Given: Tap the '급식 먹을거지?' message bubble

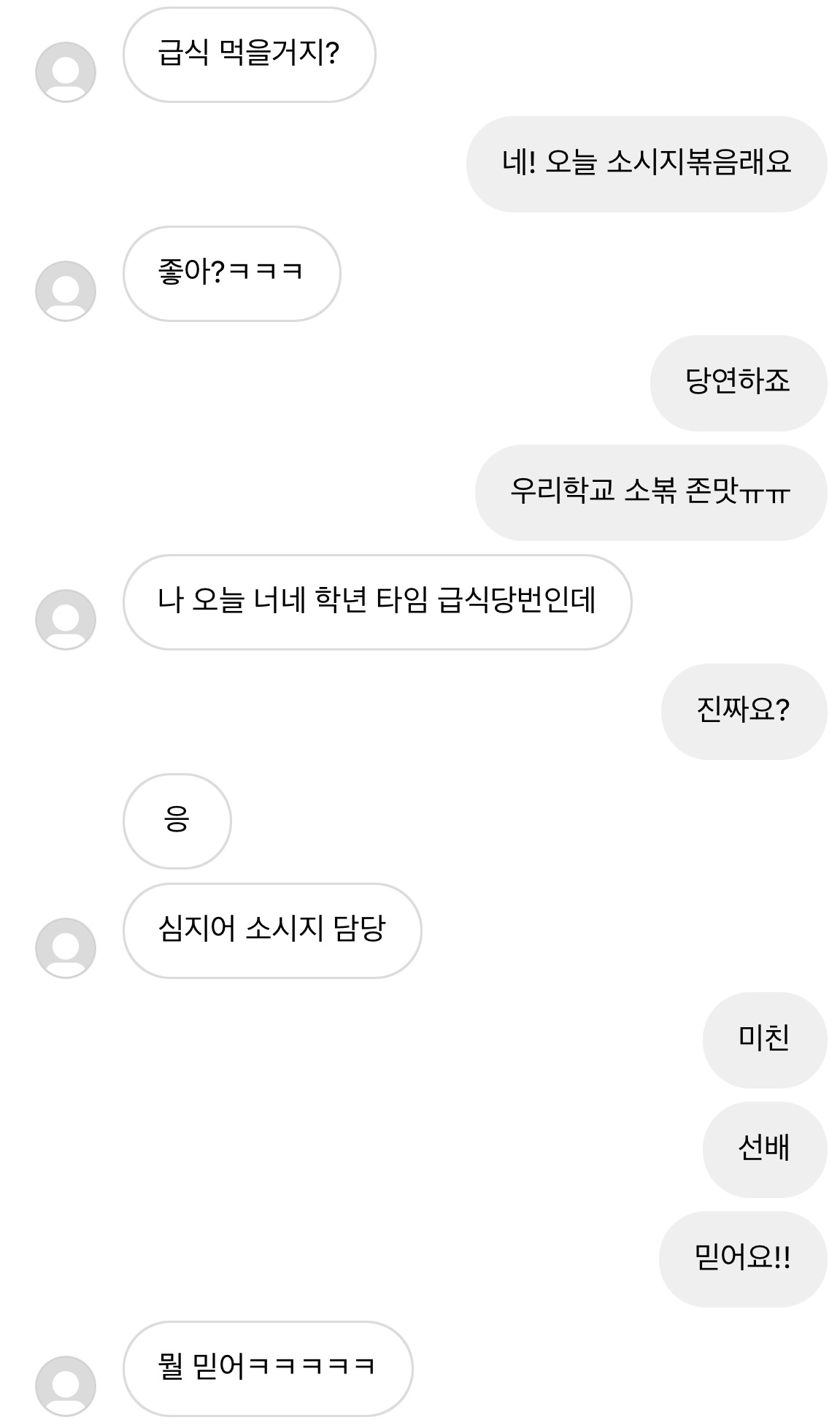Looking at the screenshot, I should click(249, 55).
